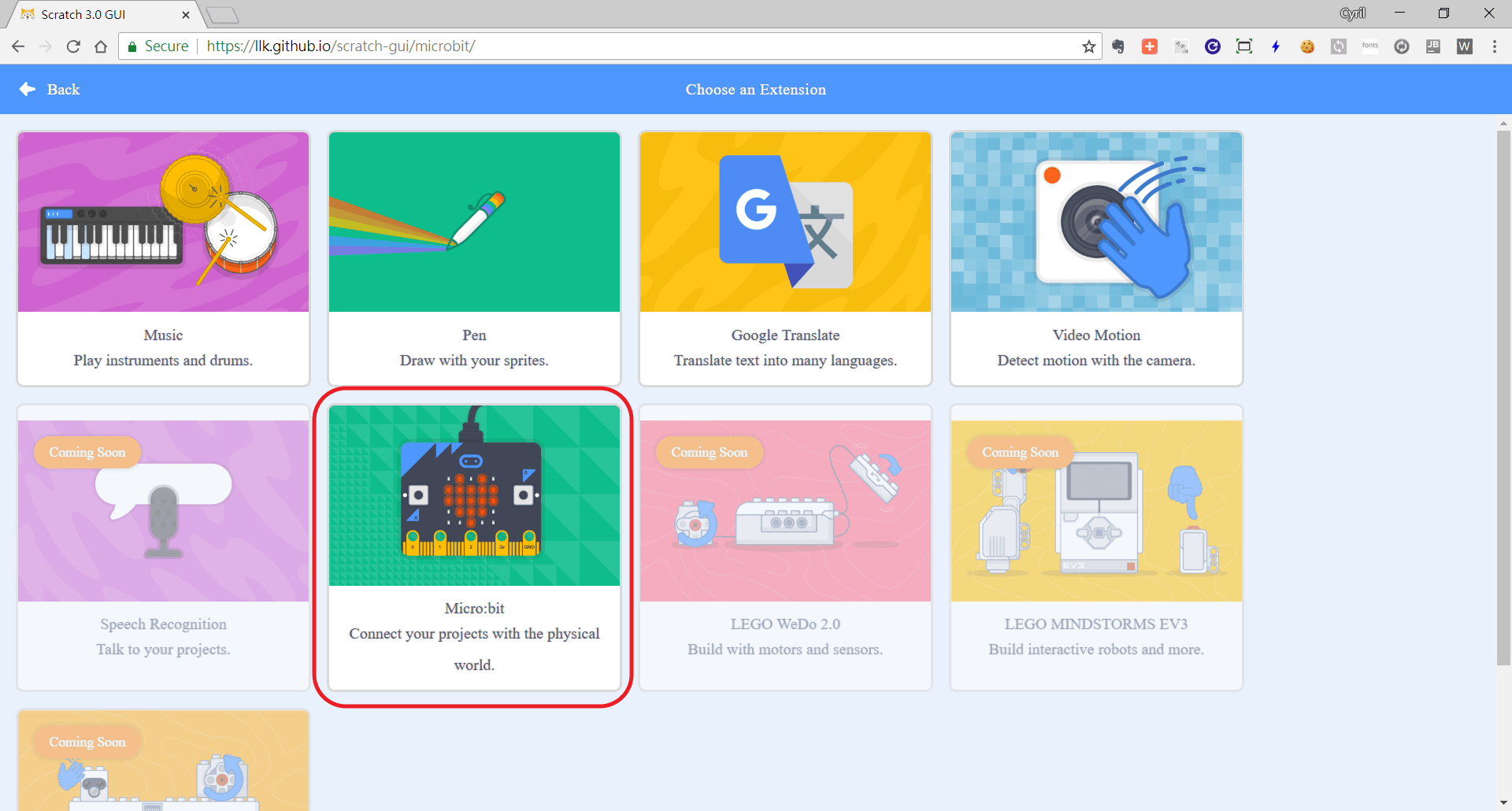Open the Evernote elephant extension icon
Viewport: 1512px width, 811px height.
click(x=1118, y=46)
